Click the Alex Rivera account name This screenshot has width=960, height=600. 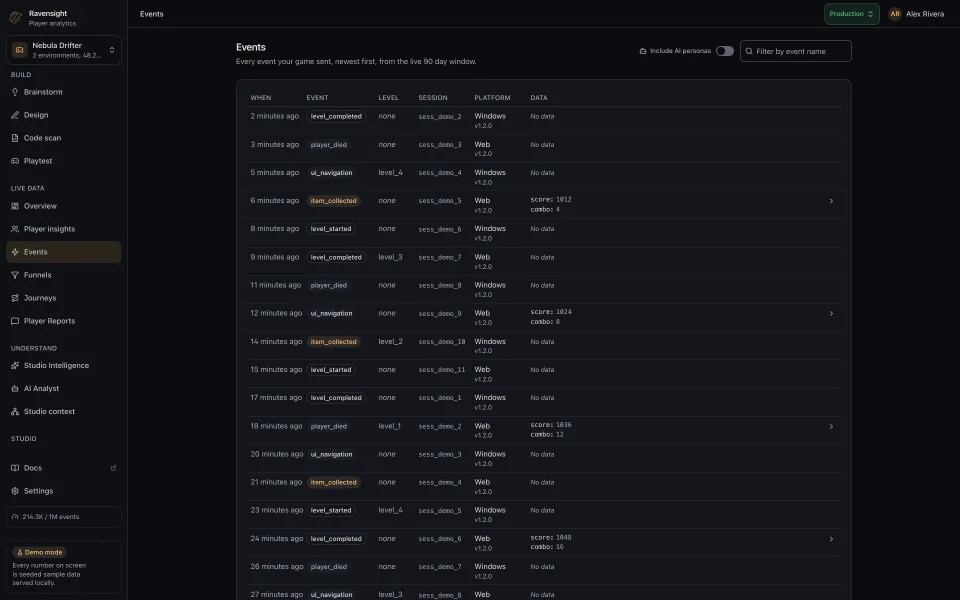(x=924, y=13)
